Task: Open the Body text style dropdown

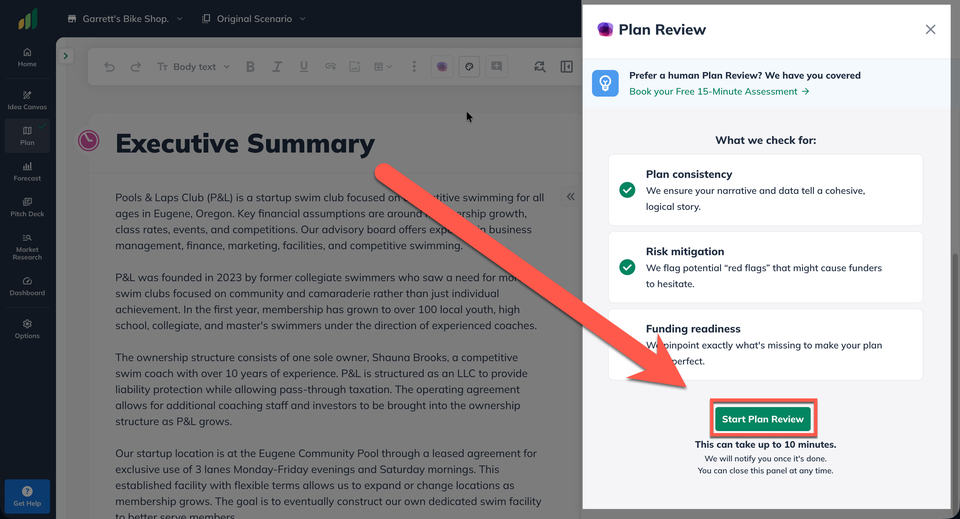Action: coord(193,67)
